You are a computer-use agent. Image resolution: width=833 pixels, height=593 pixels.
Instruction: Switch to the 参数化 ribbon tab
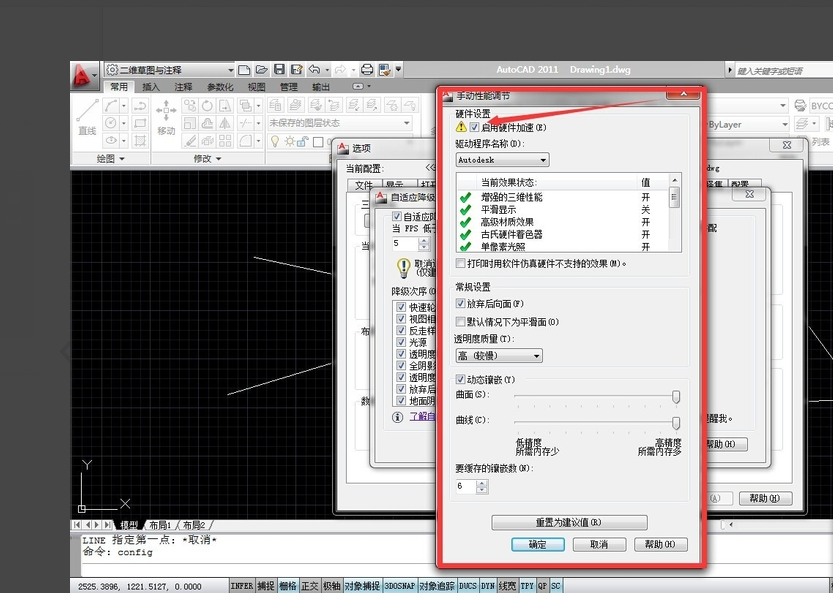[x=220, y=87]
